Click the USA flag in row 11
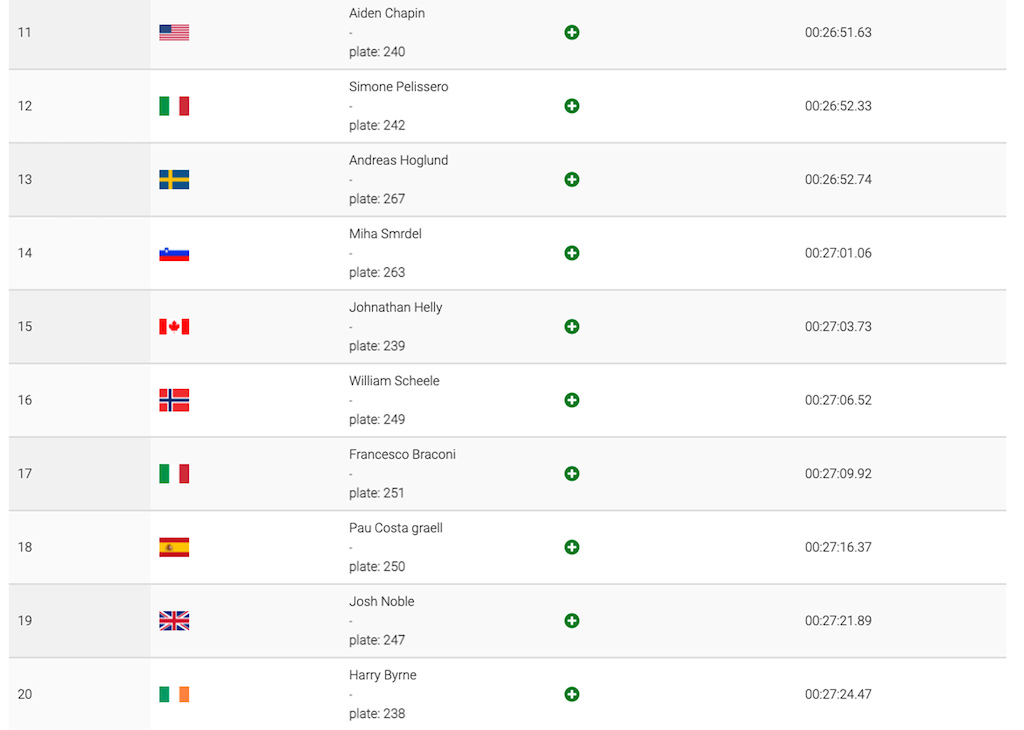The image size is (1024, 730). click(x=174, y=32)
